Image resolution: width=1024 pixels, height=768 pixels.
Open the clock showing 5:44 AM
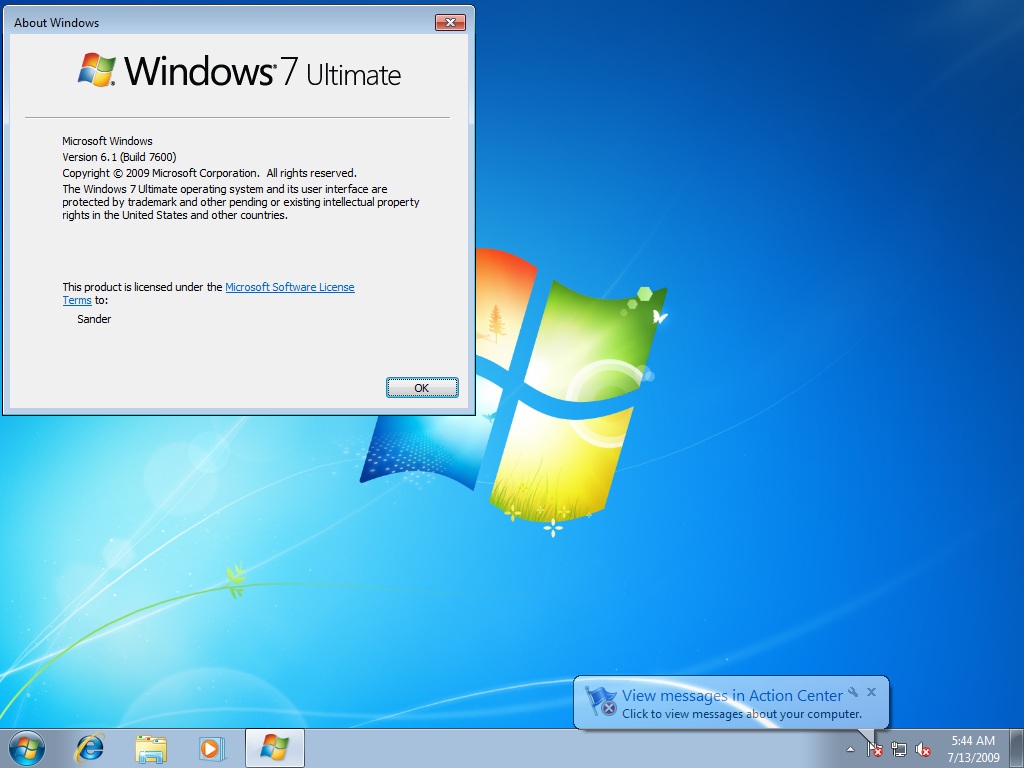point(973,741)
